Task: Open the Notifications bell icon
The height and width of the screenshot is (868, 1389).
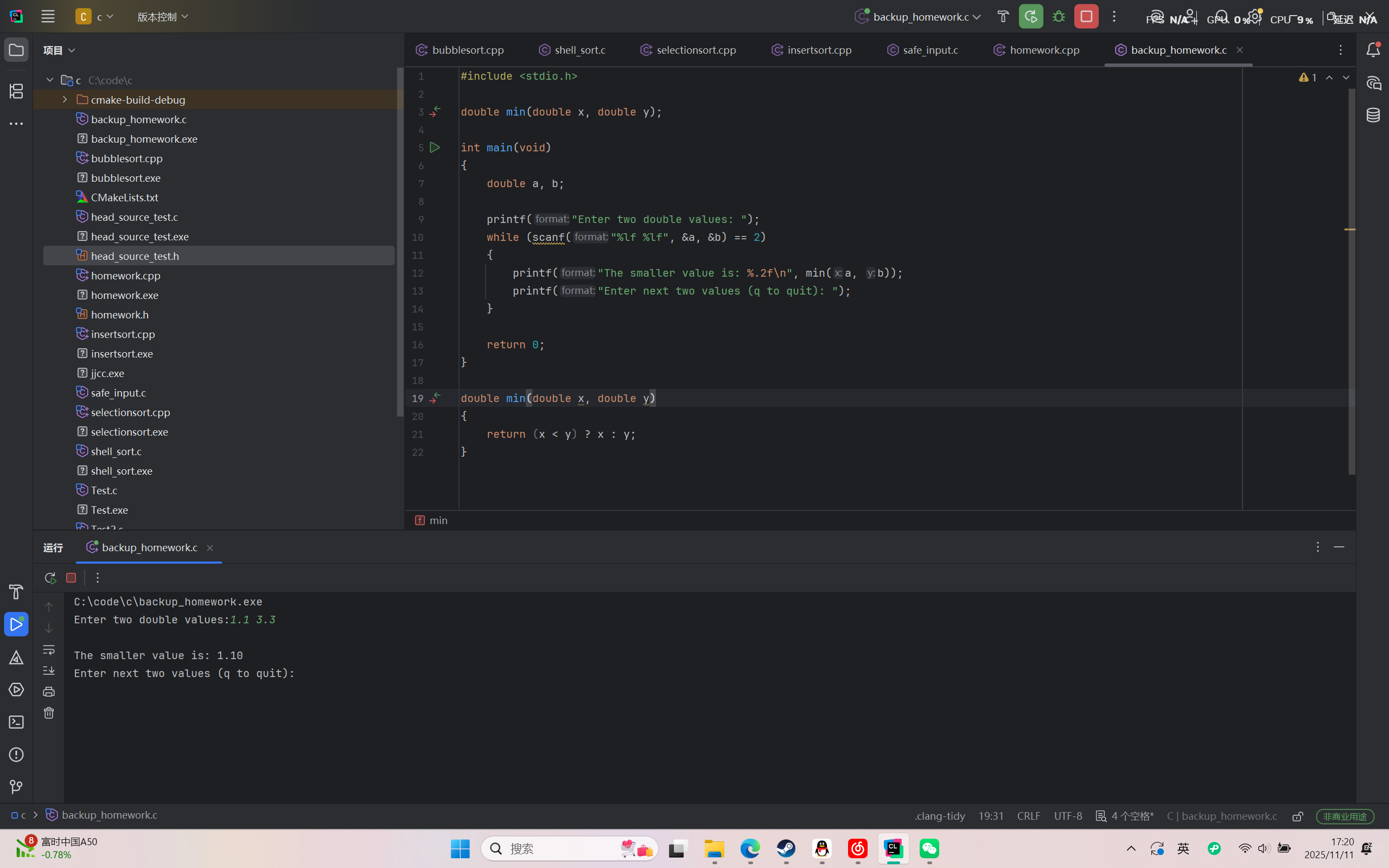Action: [1373, 50]
